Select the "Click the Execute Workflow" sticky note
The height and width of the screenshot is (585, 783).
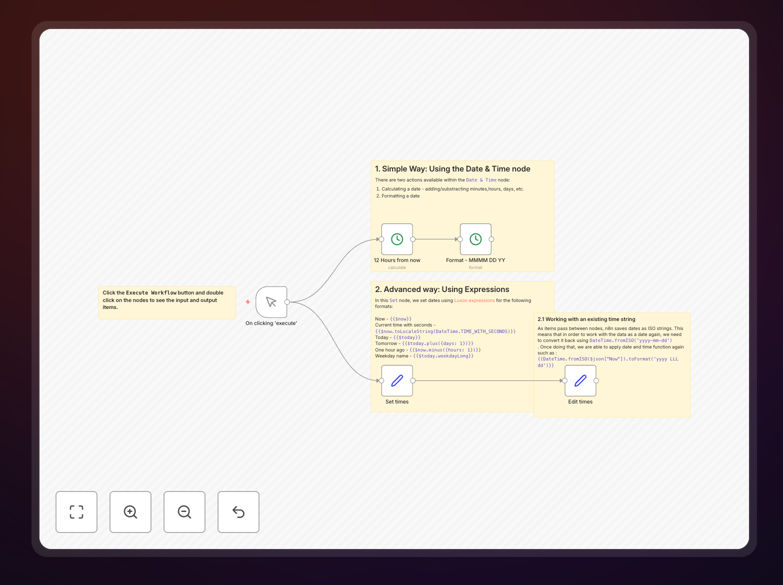tap(167, 302)
